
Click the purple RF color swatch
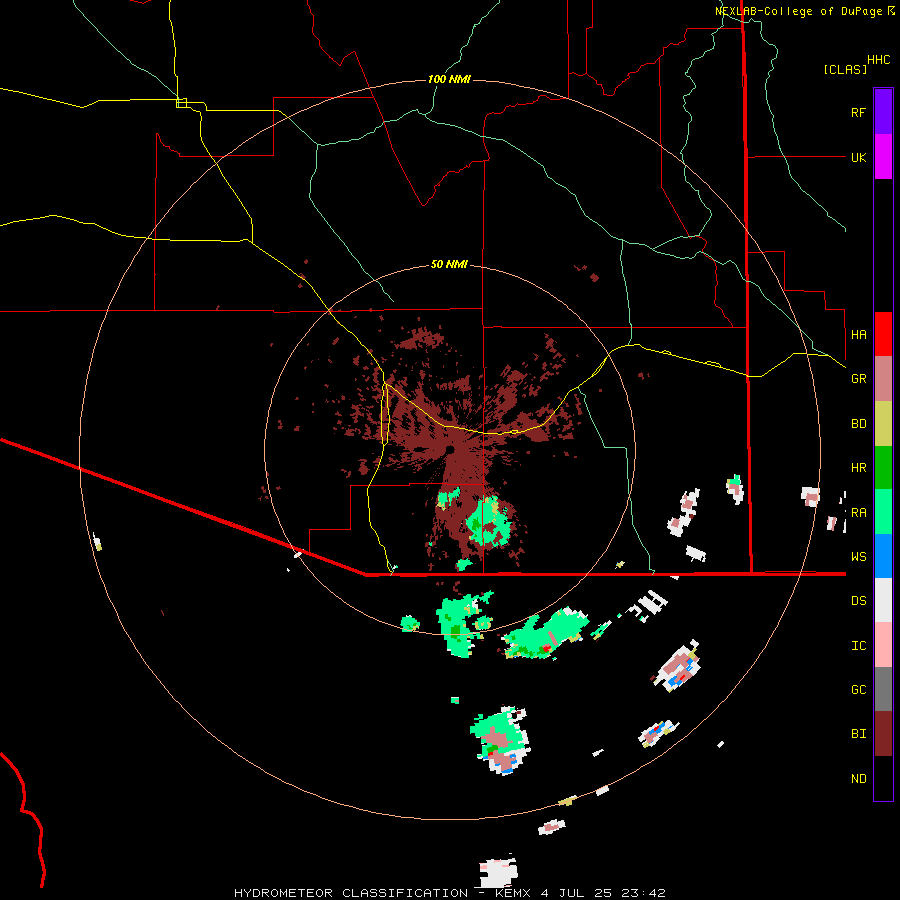[x=883, y=112]
